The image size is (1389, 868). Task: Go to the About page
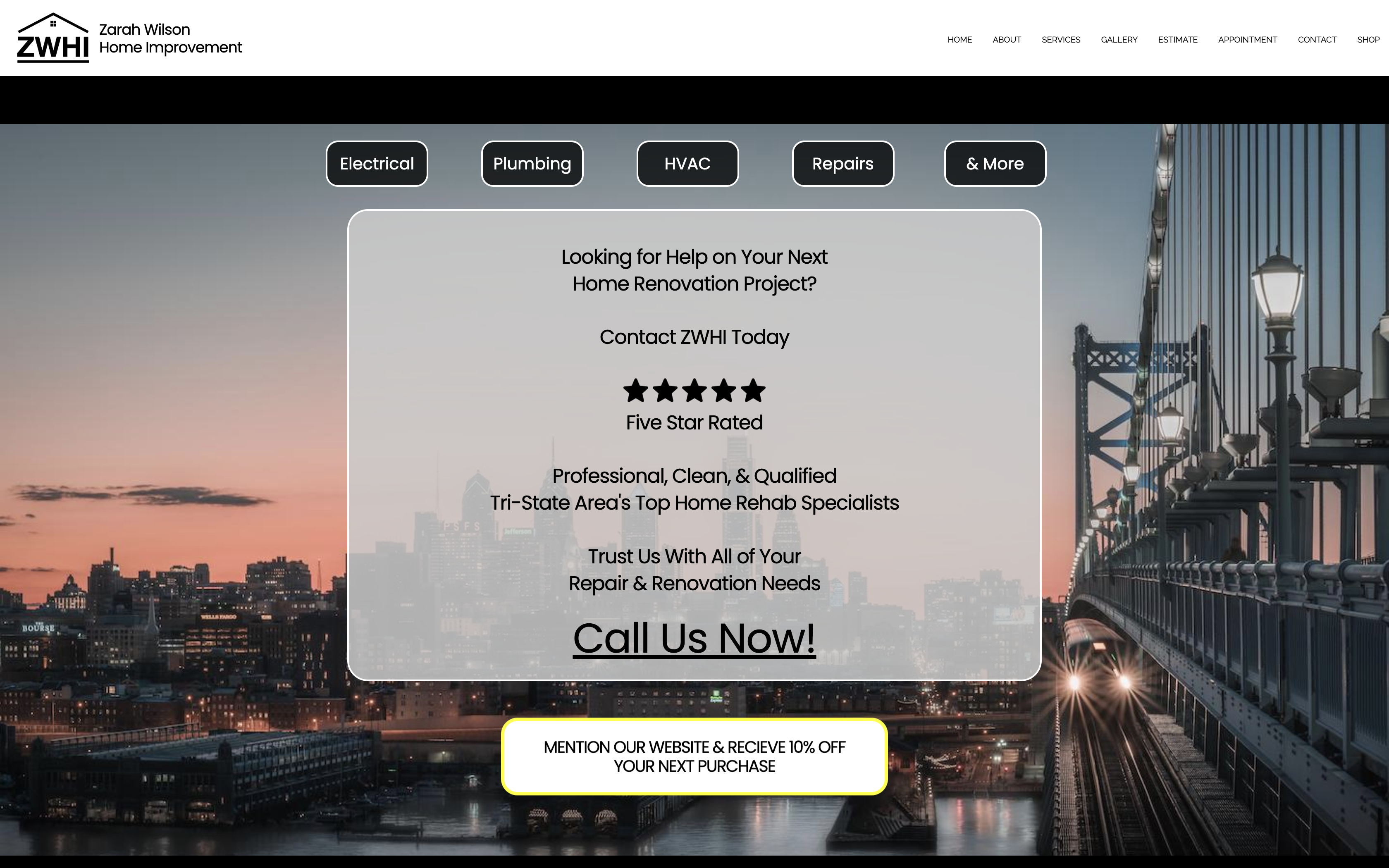(x=1006, y=40)
